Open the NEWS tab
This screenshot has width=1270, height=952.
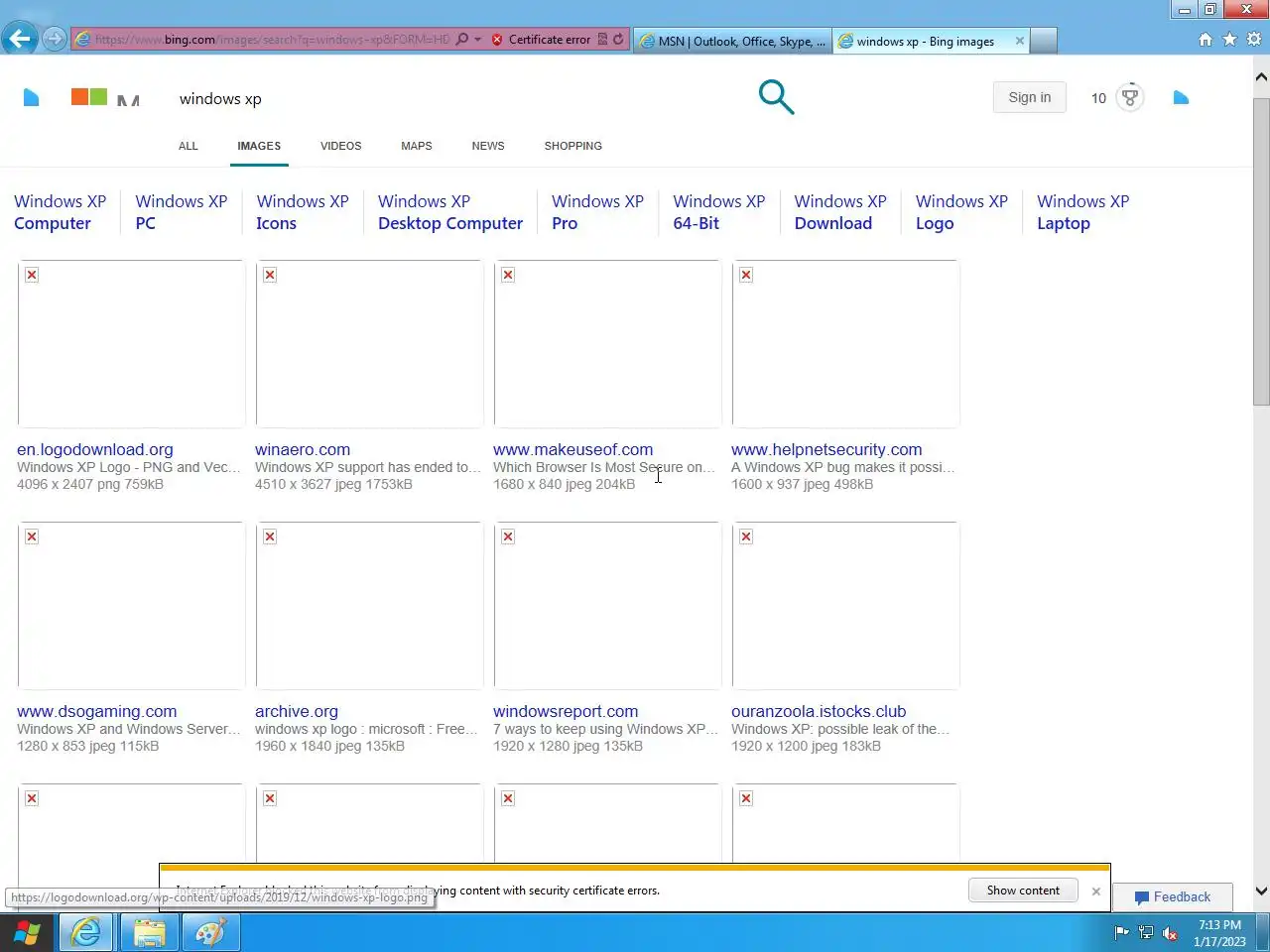[488, 146]
